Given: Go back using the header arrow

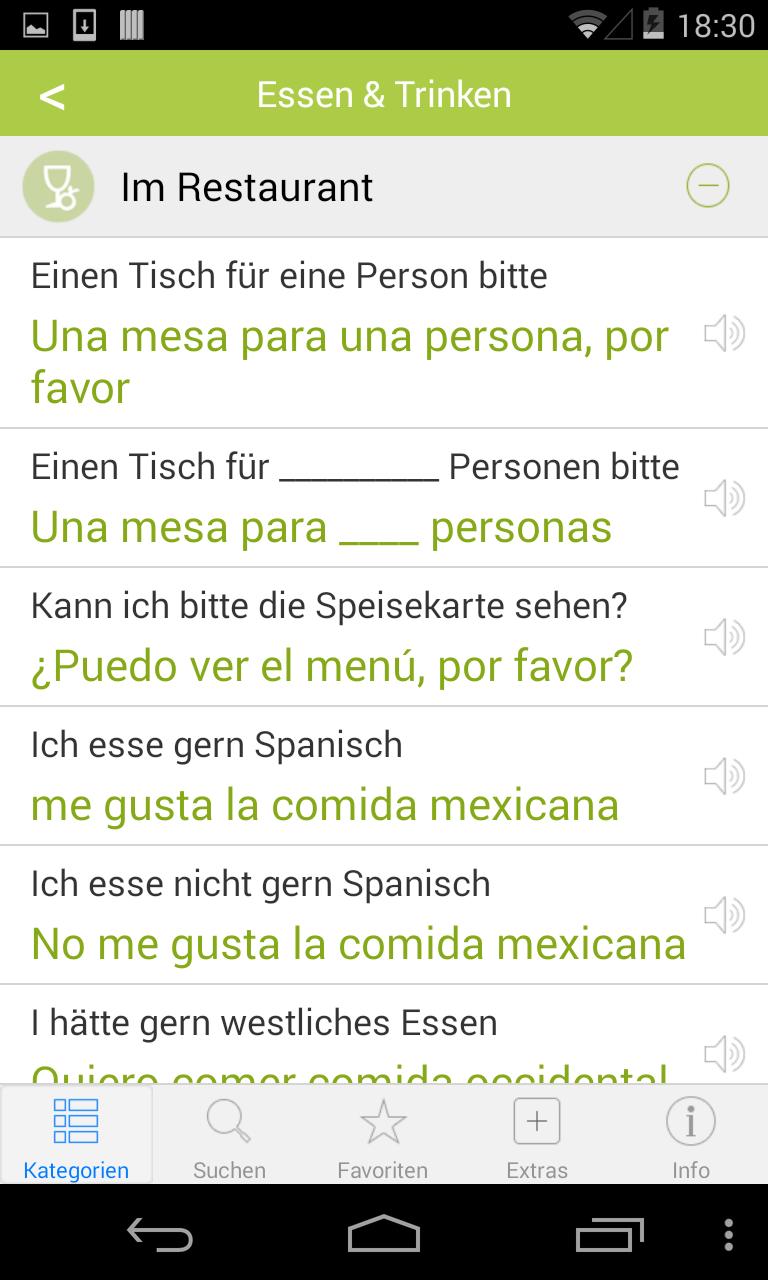Looking at the screenshot, I should 52,96.
